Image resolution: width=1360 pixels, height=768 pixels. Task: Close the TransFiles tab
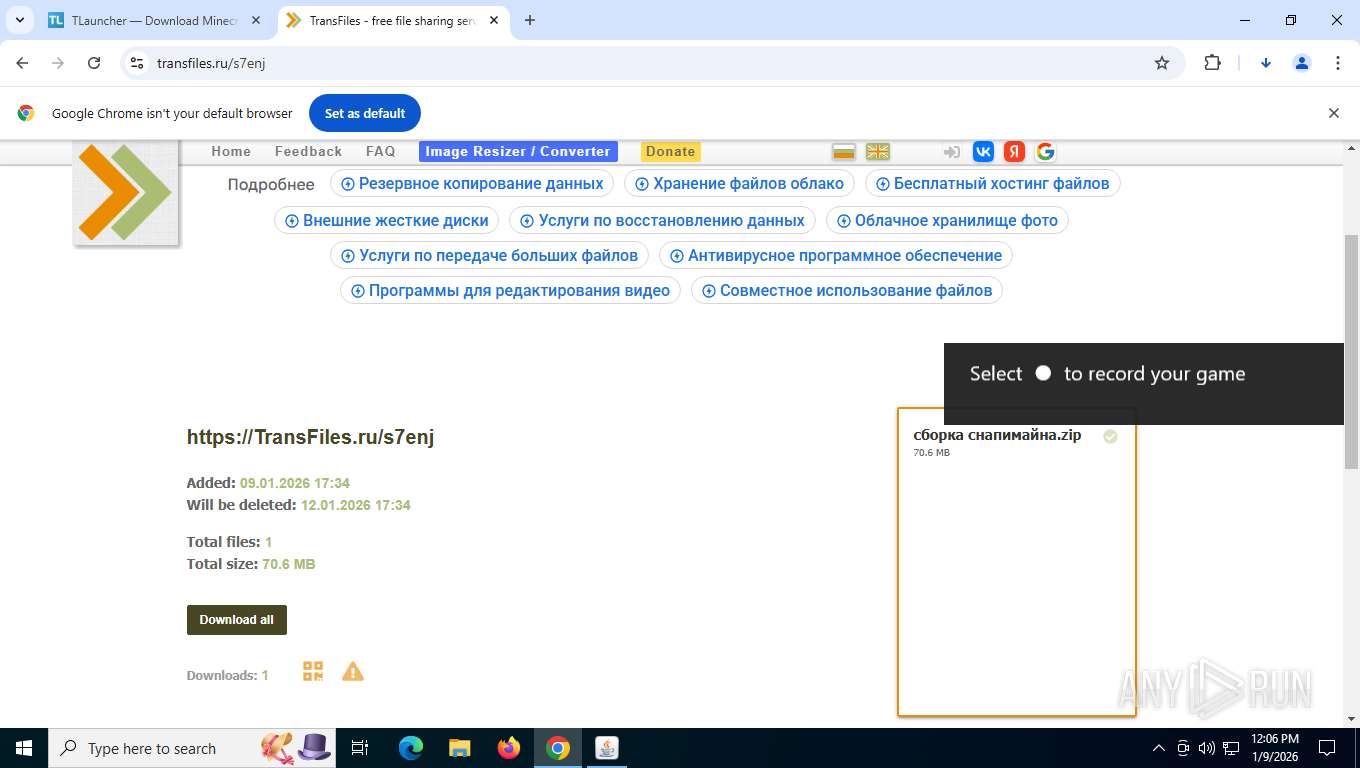pyautogui.click(x=495, y=20)
